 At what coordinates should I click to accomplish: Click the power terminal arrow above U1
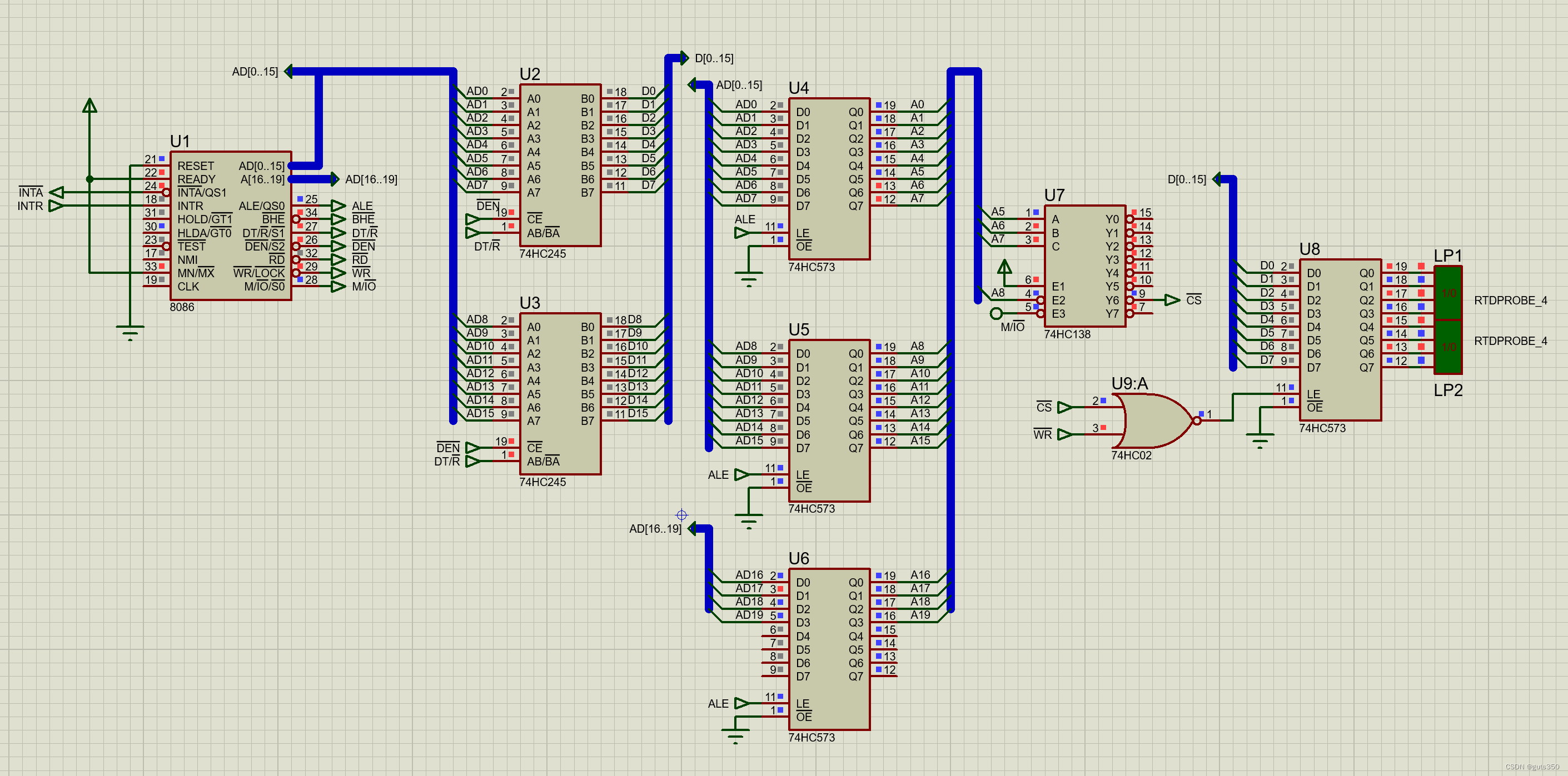(x=89, y=106)
